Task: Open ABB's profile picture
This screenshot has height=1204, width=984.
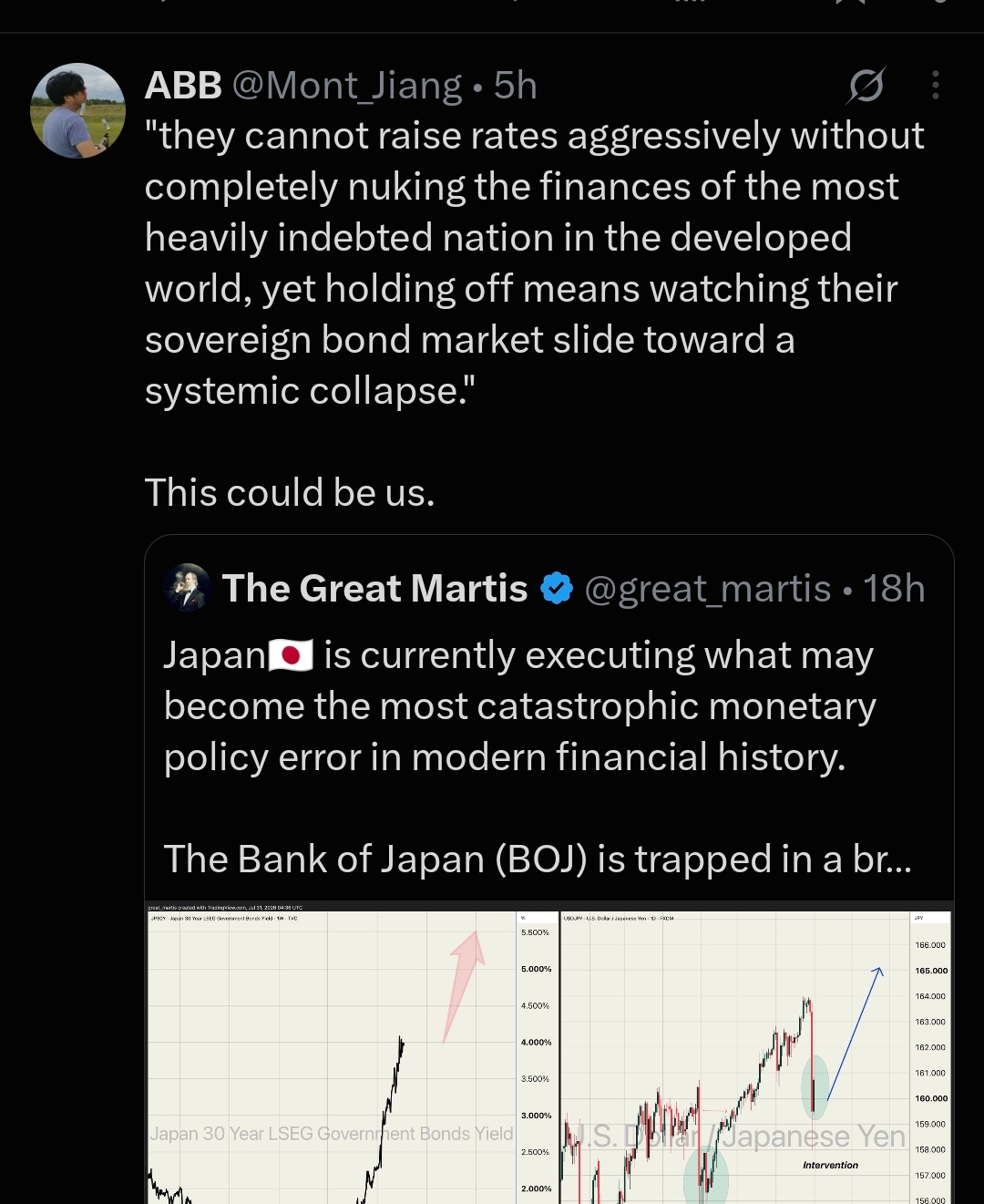Action: click(78, 110)
